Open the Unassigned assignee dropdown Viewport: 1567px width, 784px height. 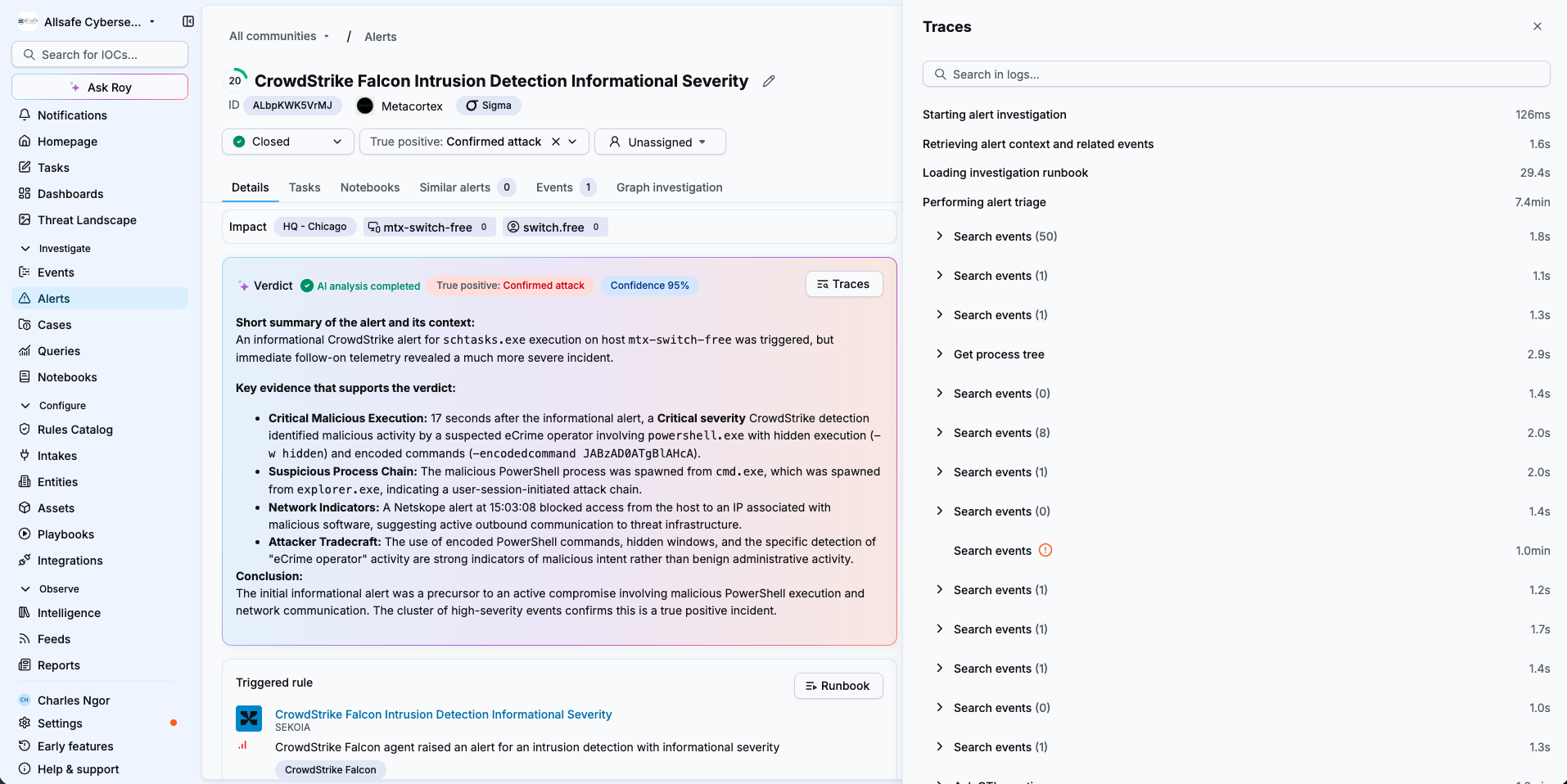[660, 142]
